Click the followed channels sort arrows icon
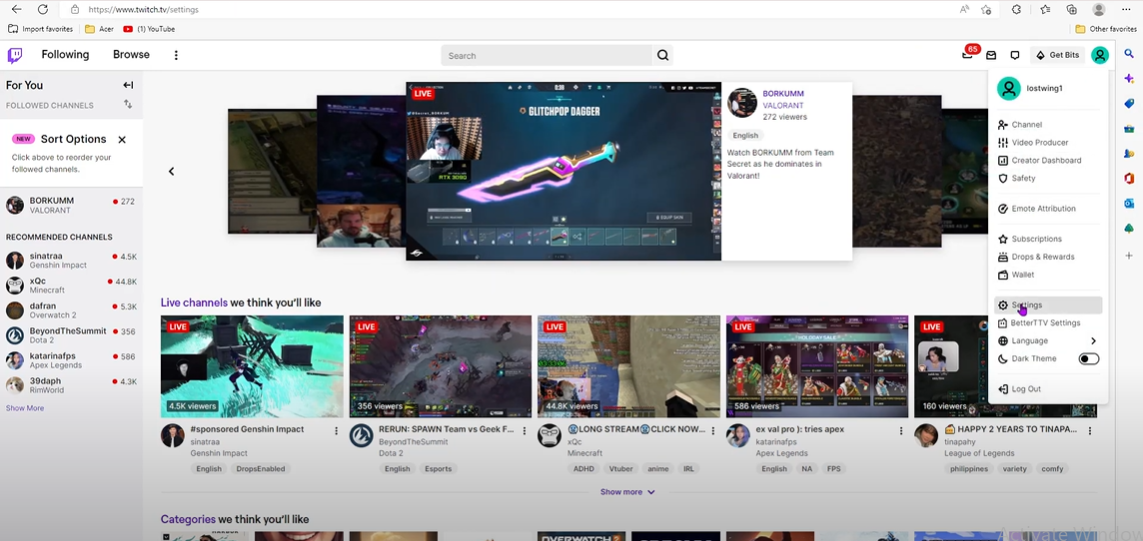1143x541 pixels. (128, 105)
